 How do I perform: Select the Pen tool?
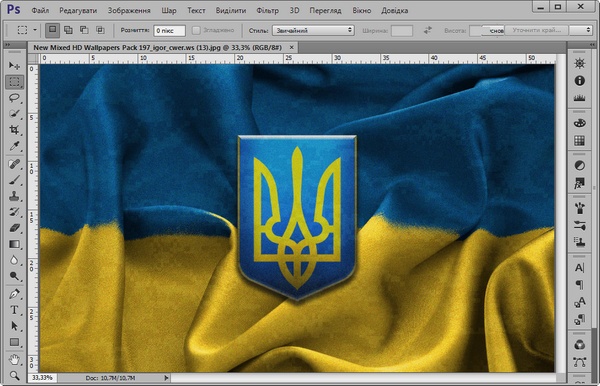point(14,294)
